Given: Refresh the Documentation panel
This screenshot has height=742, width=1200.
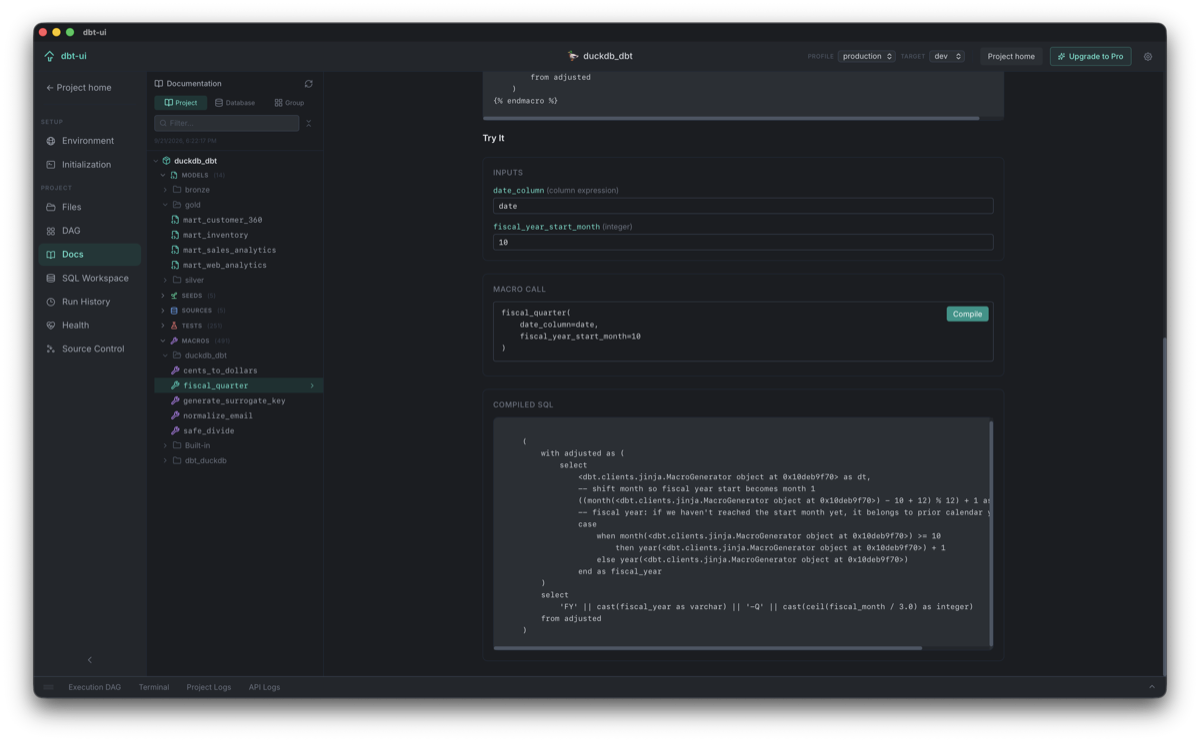Looking at the screenshot, I should tap(308, 84).
